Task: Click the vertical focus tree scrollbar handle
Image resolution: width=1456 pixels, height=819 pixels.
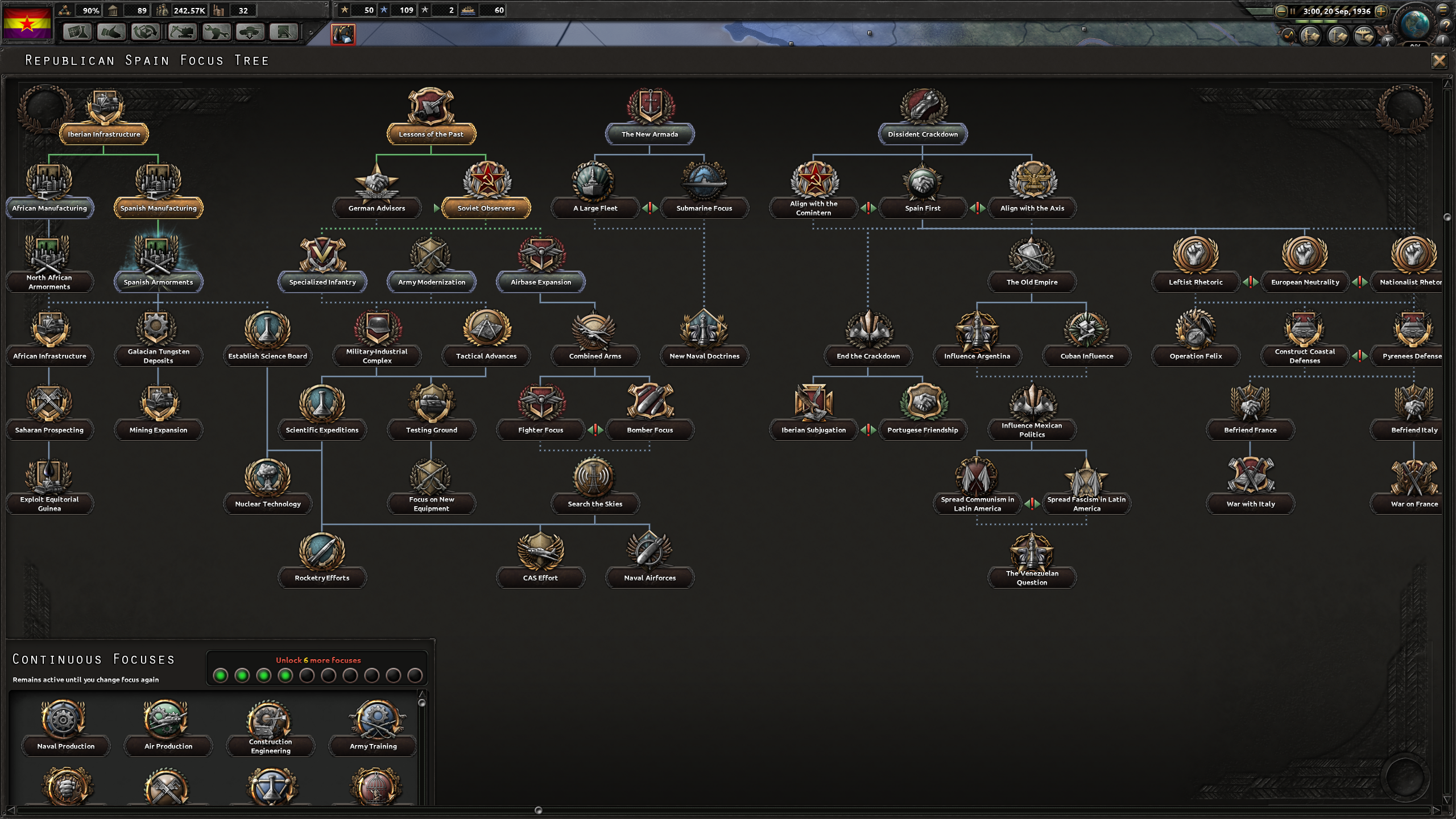Action: [1447, 217]
